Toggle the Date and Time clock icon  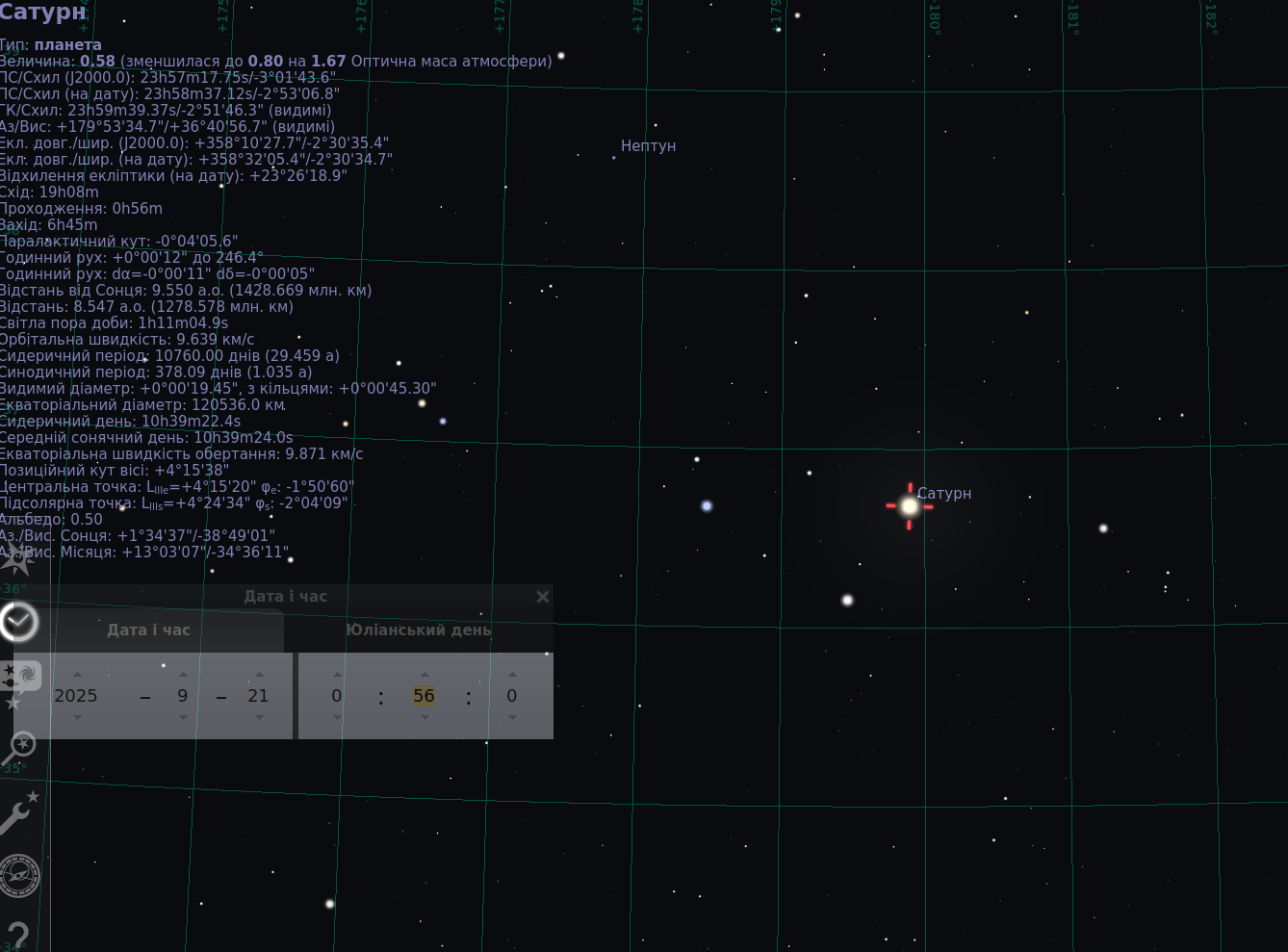coord(18,622)
